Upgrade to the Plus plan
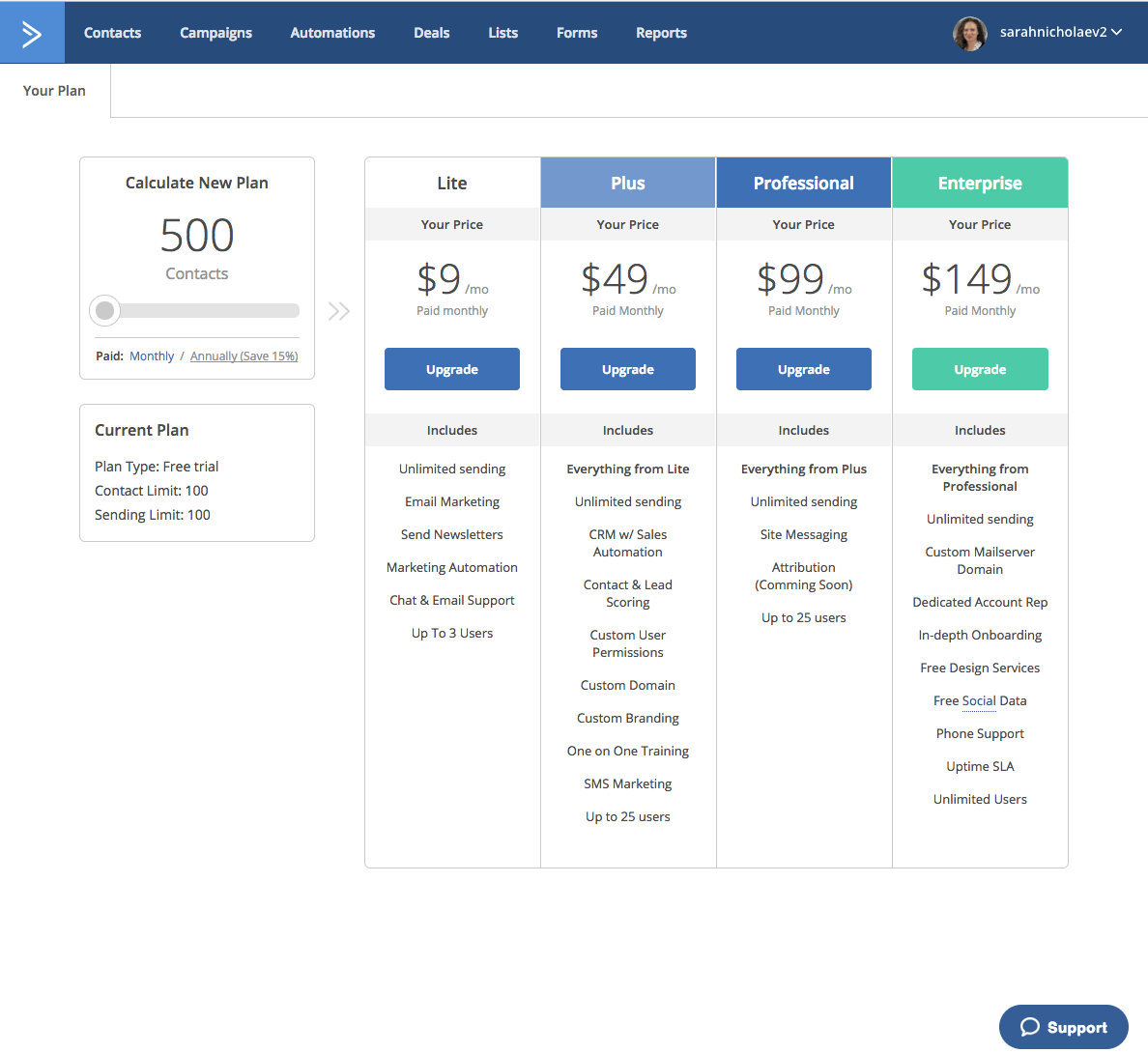 (x=628, y=369)
